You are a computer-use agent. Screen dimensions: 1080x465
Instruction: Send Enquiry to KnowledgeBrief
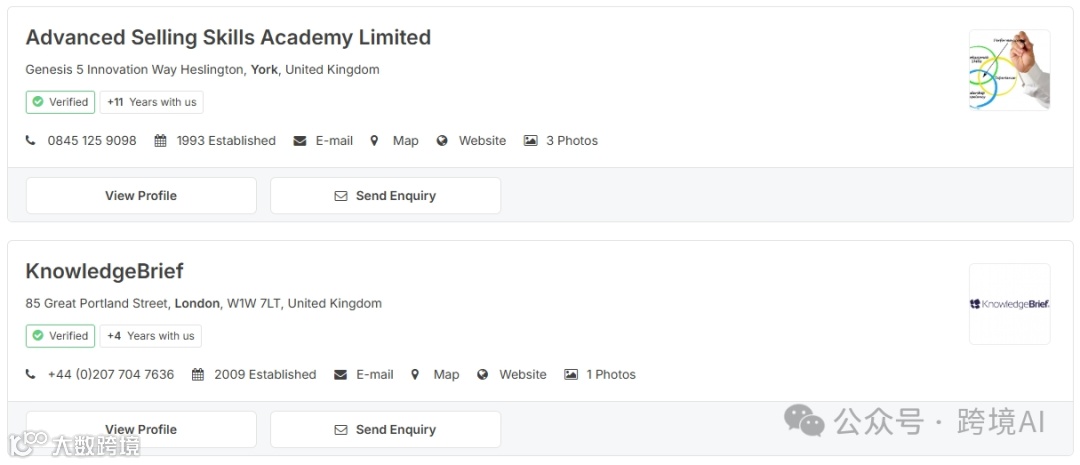tap(385, 429)
